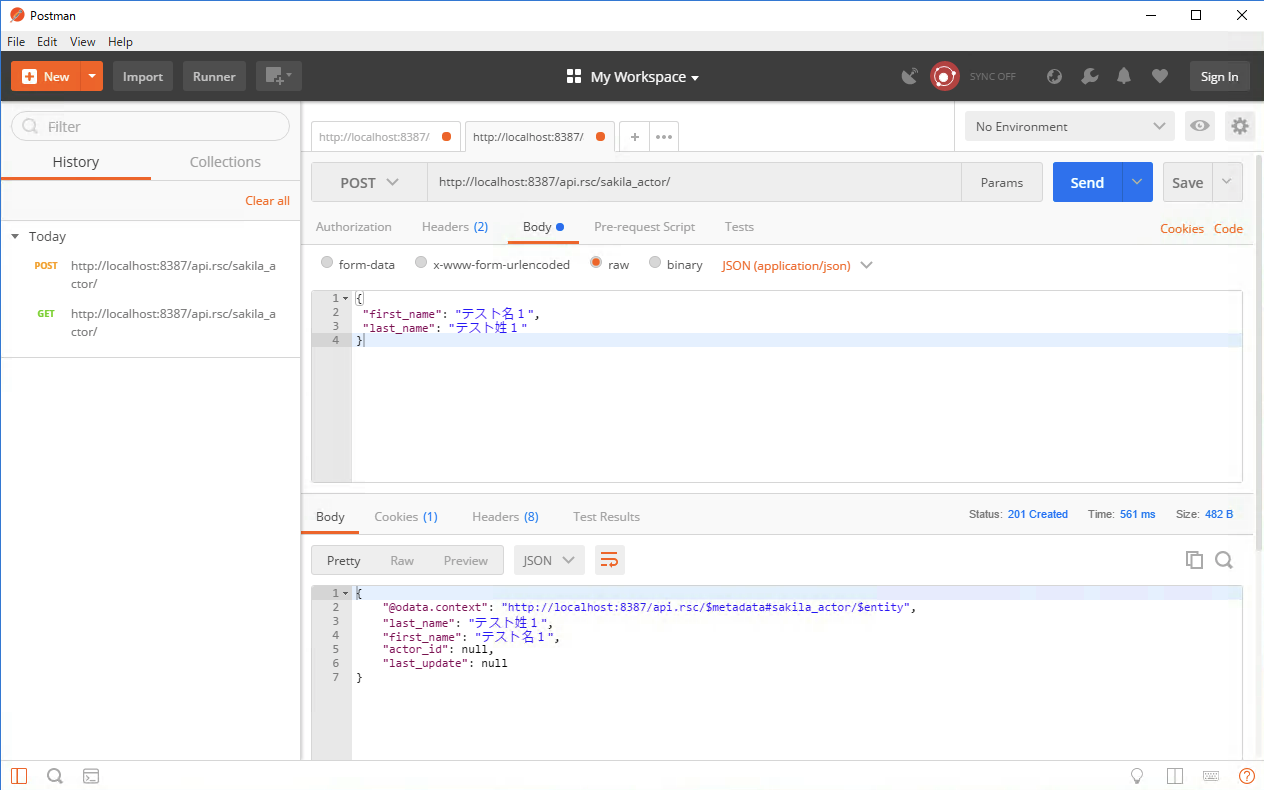Open the Pre-request Script tab

click(x=644, y=227)
